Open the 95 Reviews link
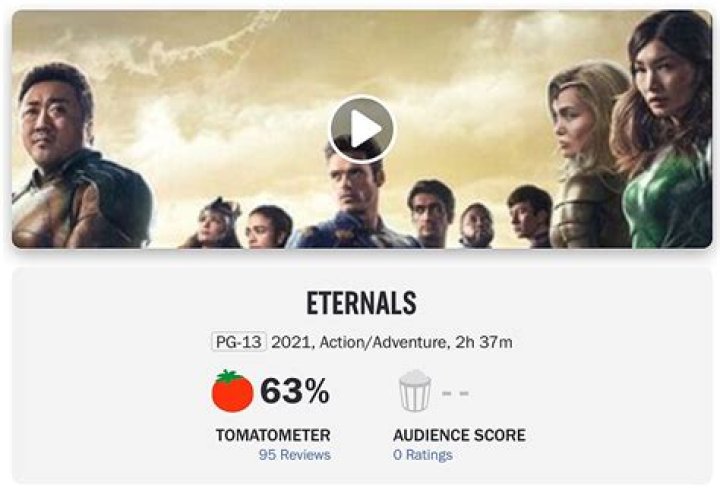 (x=294, y=455)
